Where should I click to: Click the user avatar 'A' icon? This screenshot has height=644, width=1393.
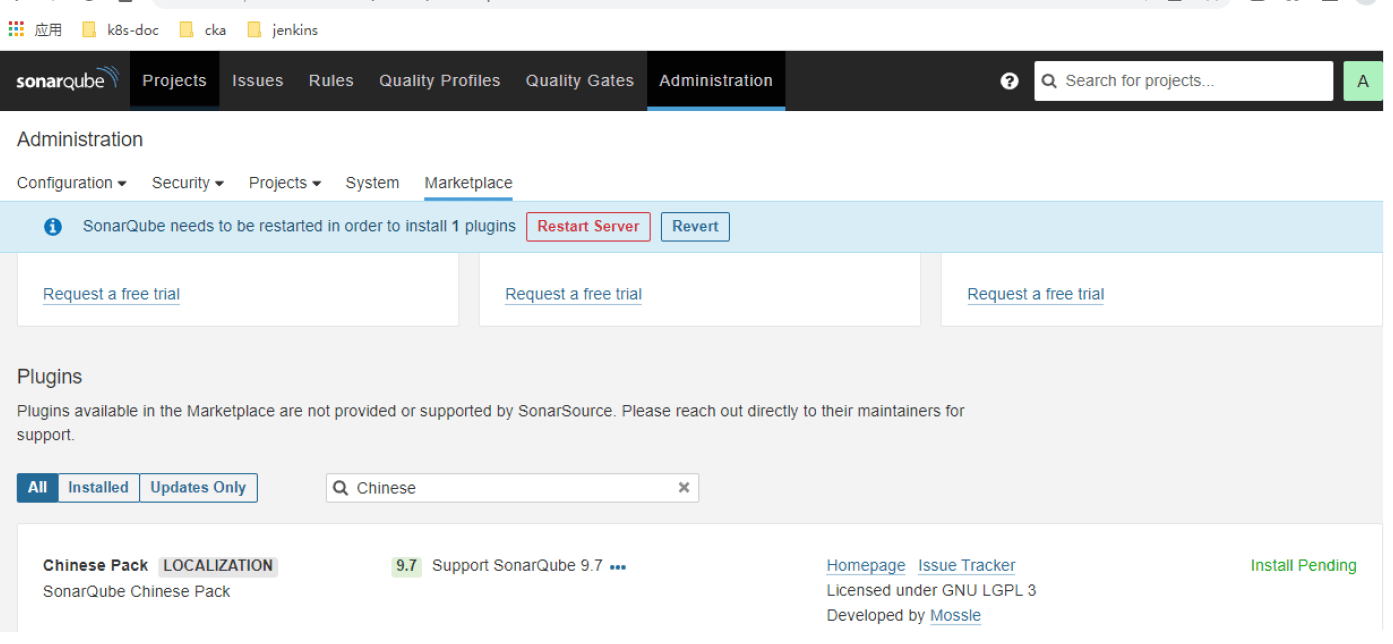coord(1362,81)
